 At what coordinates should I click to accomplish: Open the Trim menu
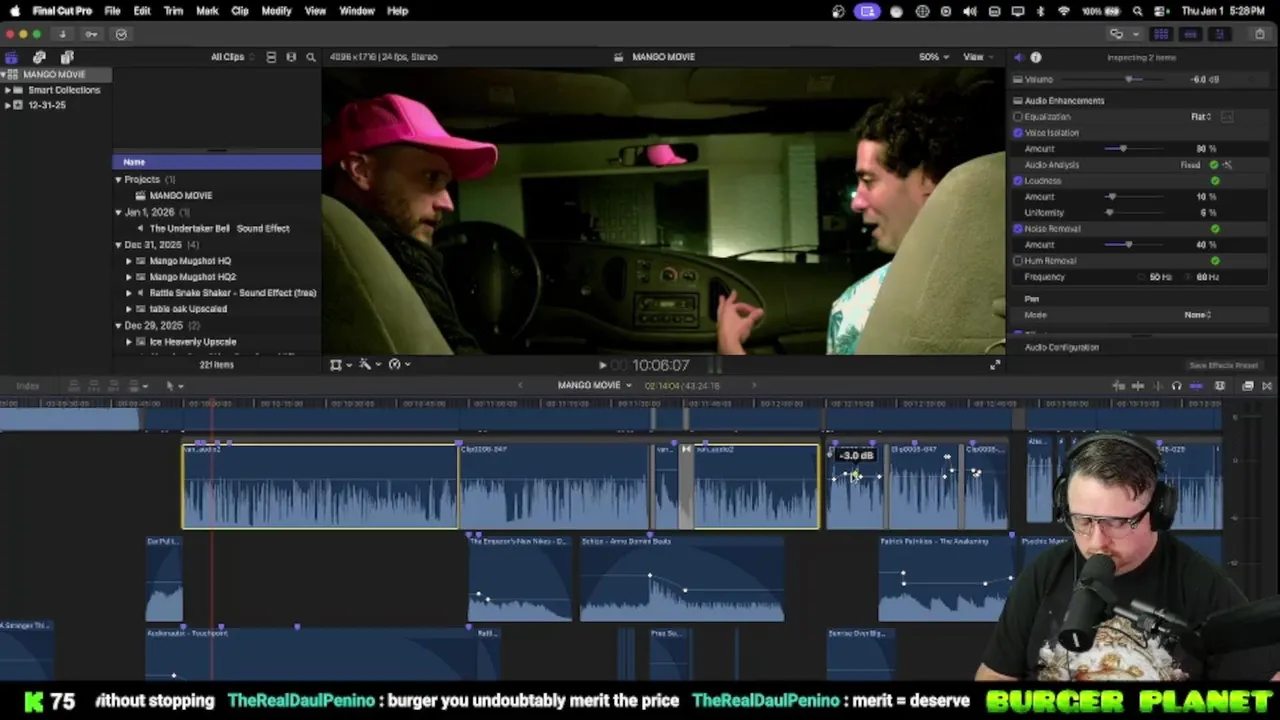[173, 11]
